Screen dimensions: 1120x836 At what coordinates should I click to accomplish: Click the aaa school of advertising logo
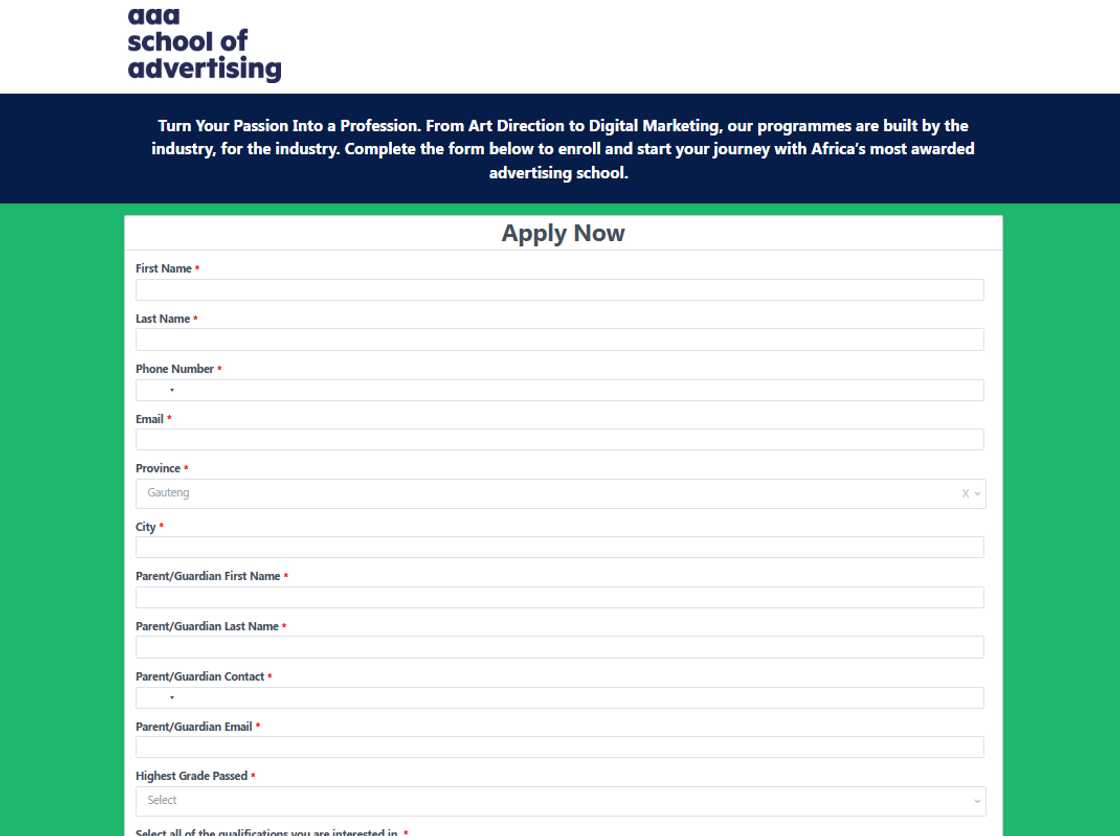(203, 44)
